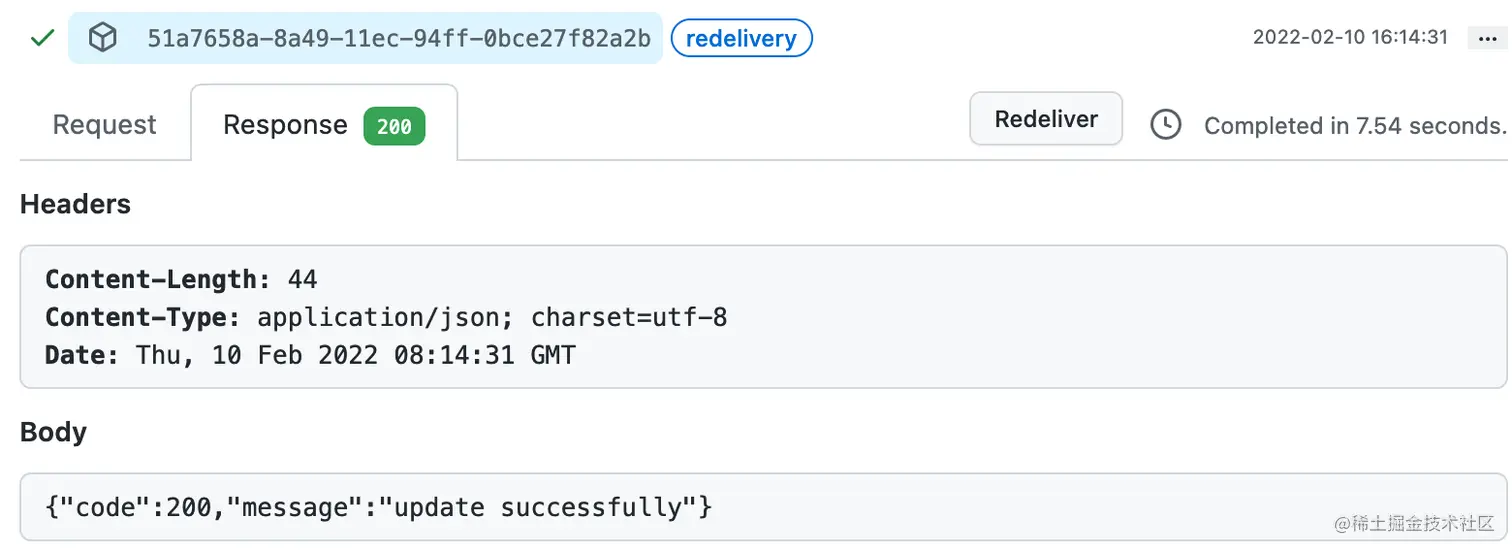Click the package cube icon
Screen dimensions: 1512x551
tap(102, 39)
